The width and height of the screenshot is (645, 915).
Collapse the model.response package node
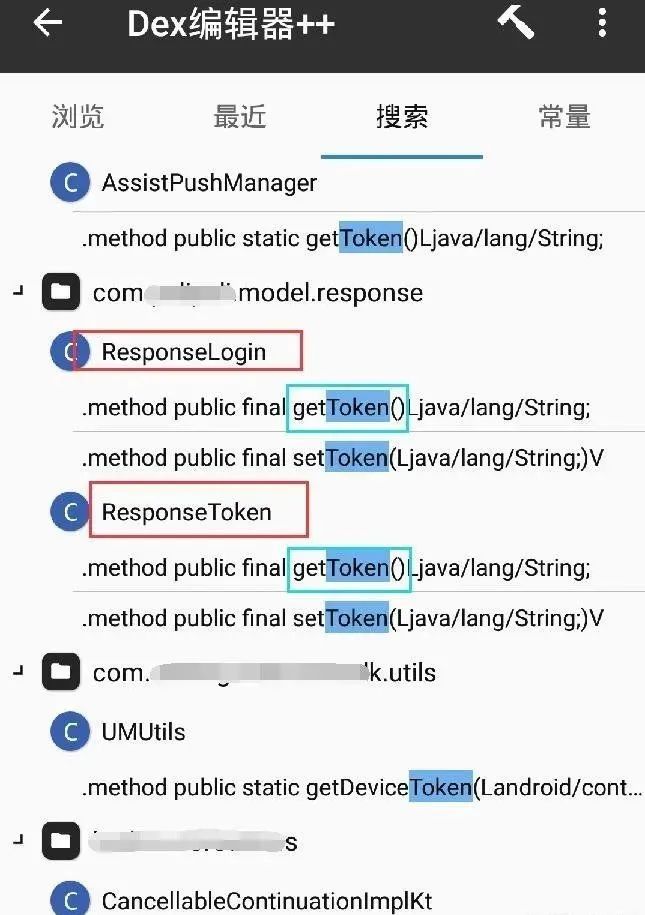[19, 290]
